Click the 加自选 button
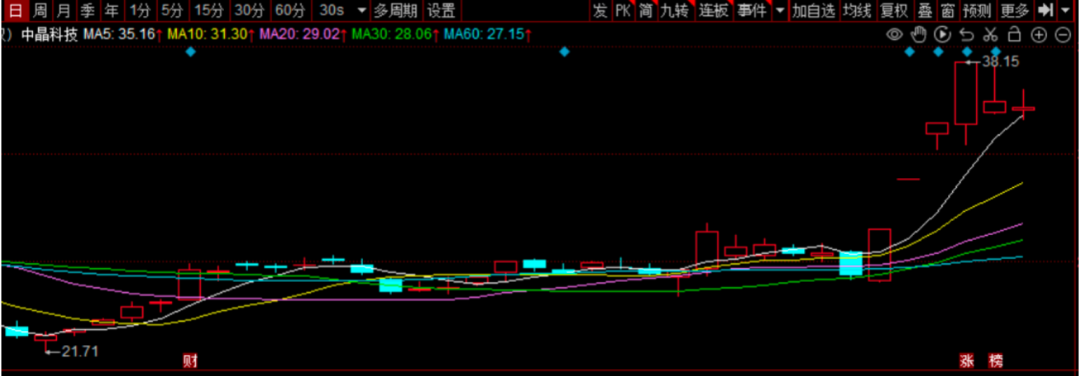Image resolution: width=1080 pixels, height=376 pixels. click(x=813, y=10)
